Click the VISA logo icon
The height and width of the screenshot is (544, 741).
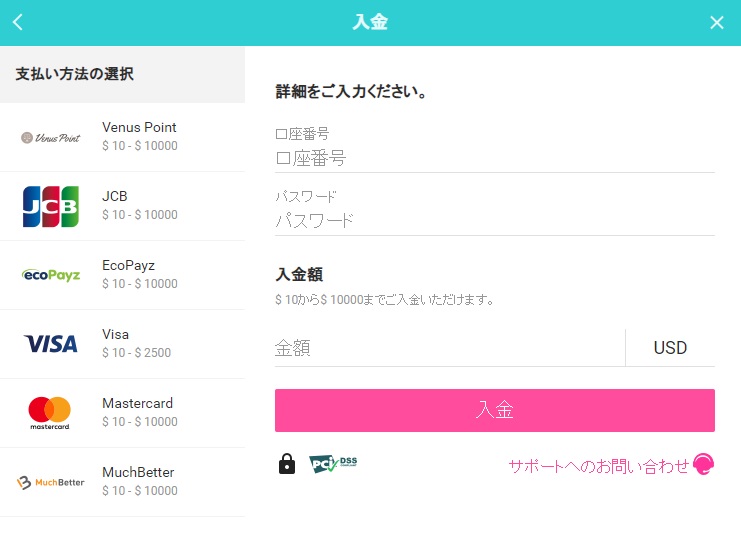(51, 344)
